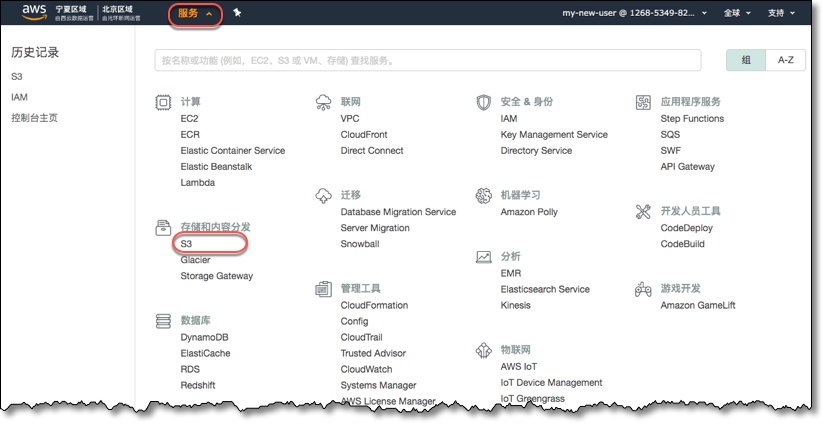Viewport: 822px width, 423px height.
Task: Open the ECR service
Action: (190, 135)
